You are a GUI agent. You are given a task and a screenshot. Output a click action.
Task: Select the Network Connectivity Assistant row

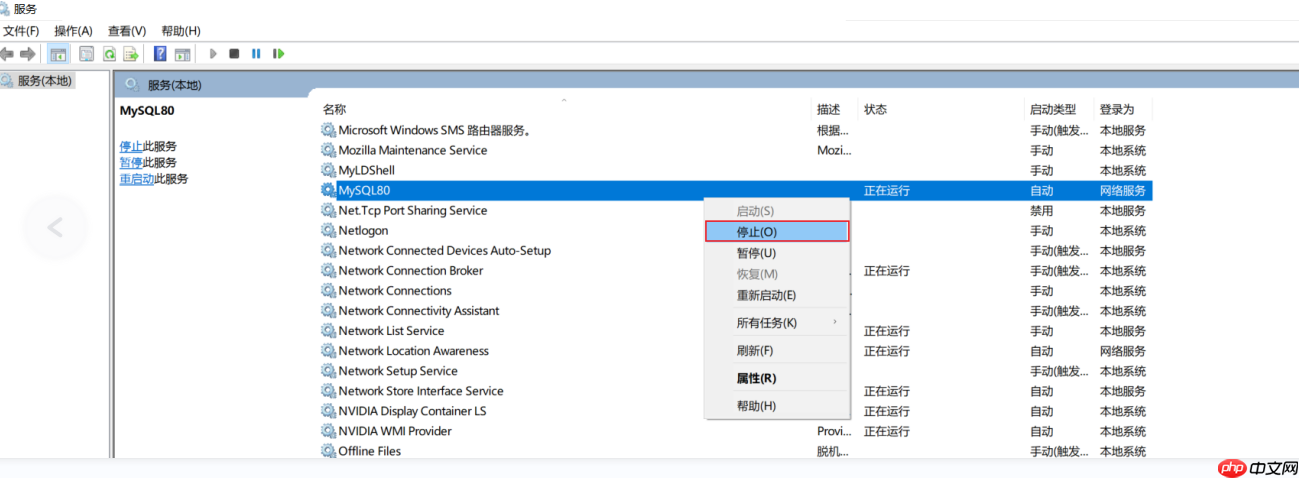[x=736, y=311]
